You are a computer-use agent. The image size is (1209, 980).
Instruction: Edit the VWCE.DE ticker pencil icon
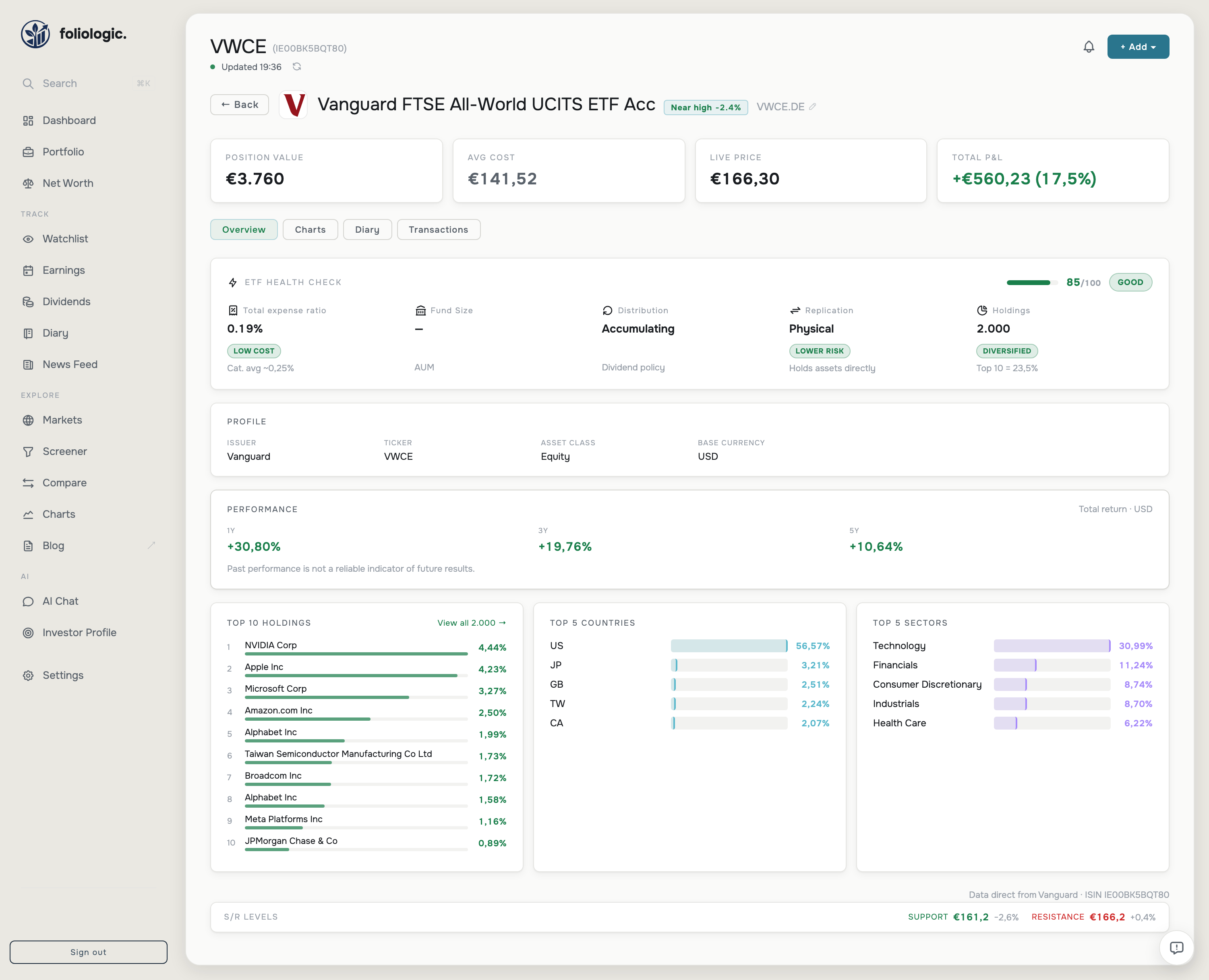coord(813,107)
